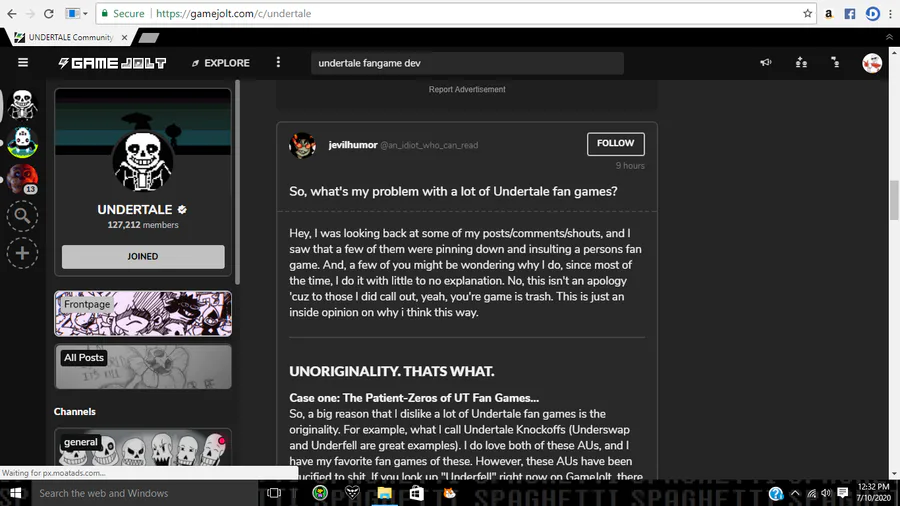Click the Game Jolt logo

[x=112, y=63]
